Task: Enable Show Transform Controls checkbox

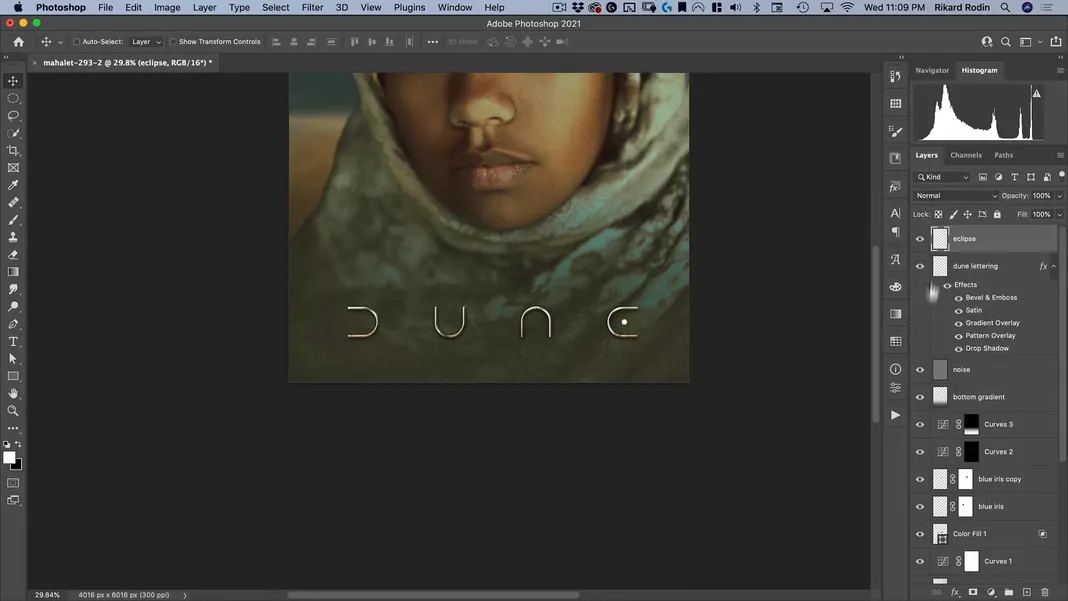Action: coord(173,42)
